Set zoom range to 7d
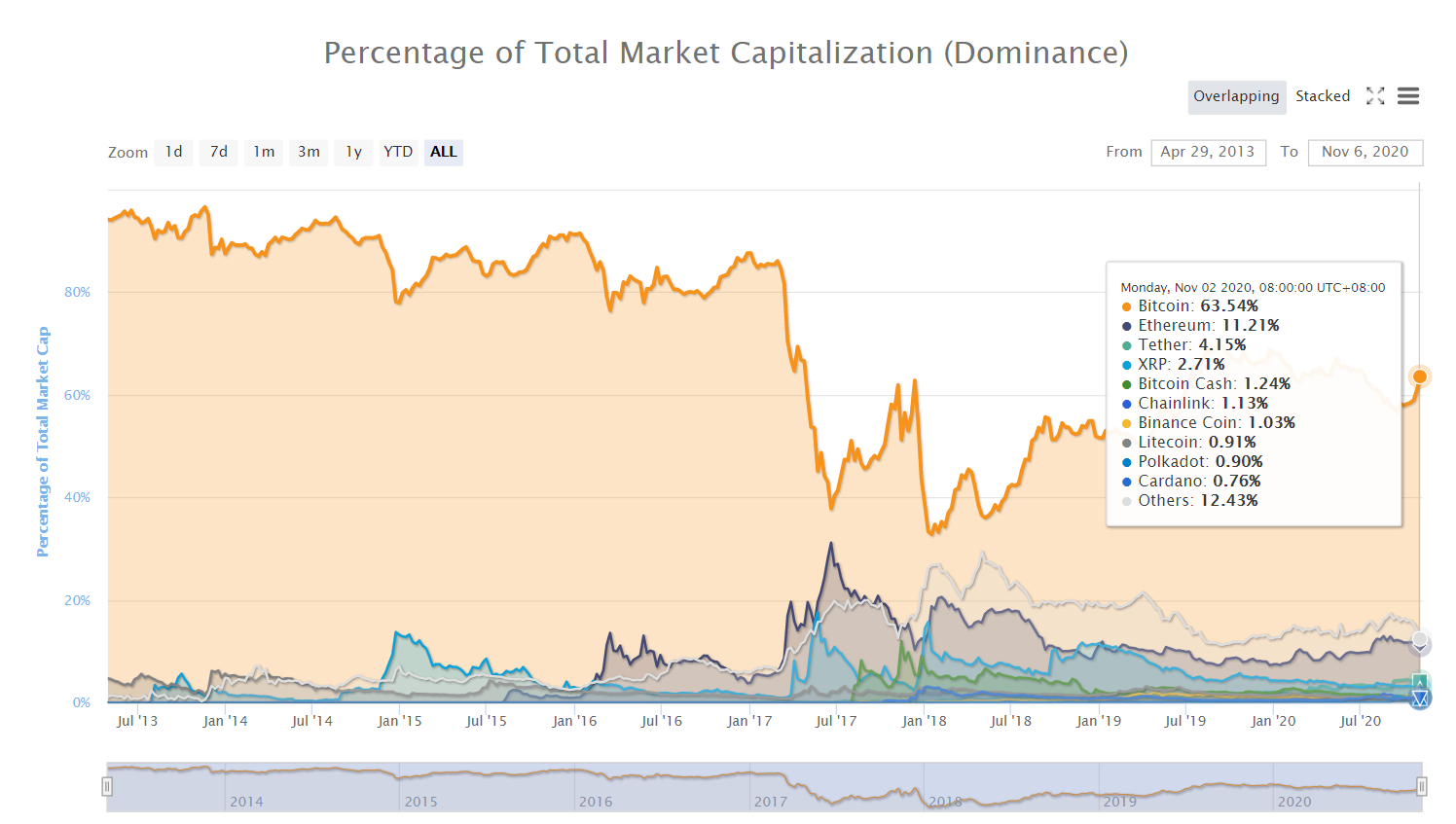 (219, 152)
